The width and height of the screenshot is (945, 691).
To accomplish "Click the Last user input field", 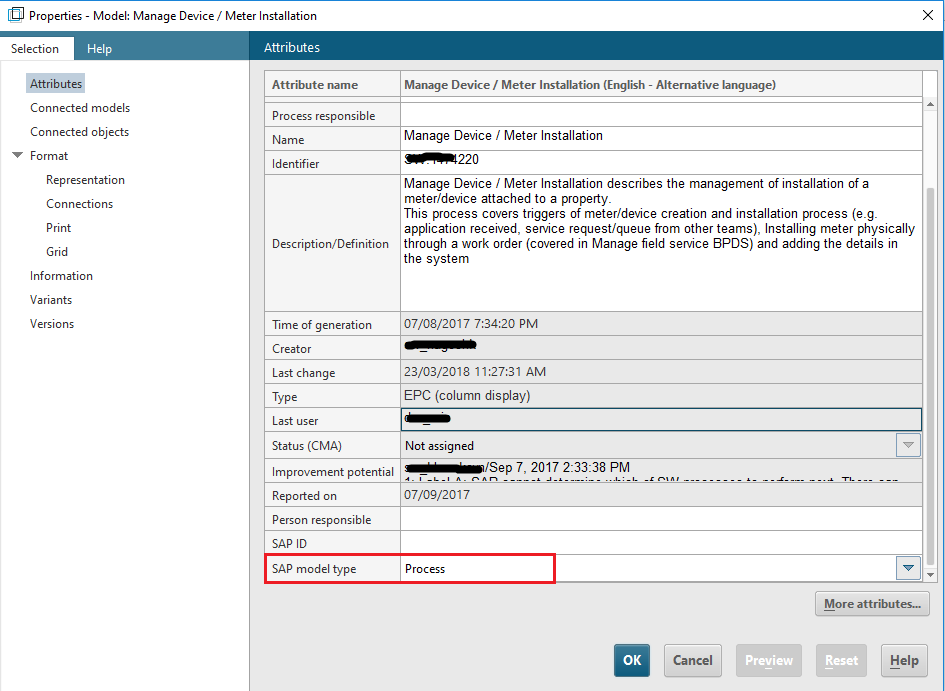I will pos(660,420).
